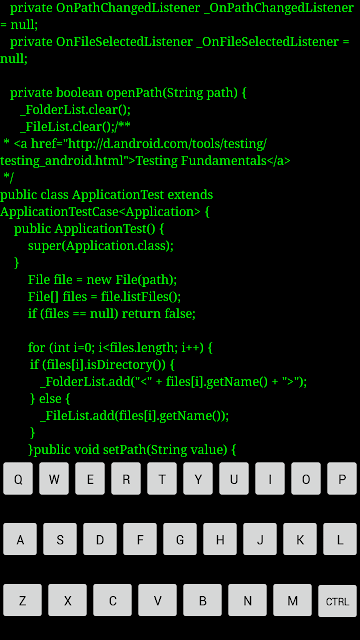Viewport: 360px width, 640px height.
Task: Tap the H key
Action: pyautogui.click(x=220, y=539)
